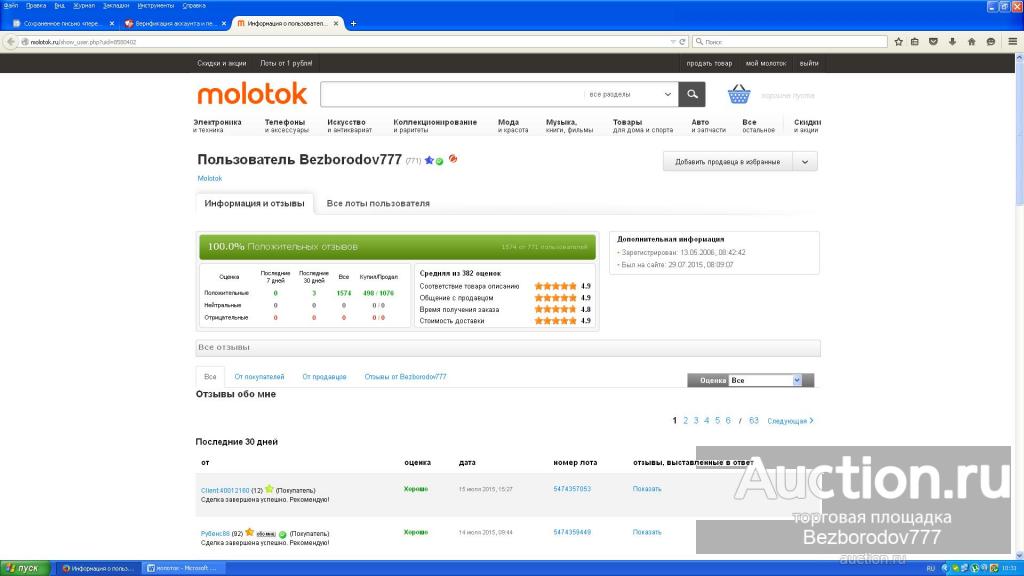Image resolution: width=1024 pixels, height=576 pixels.
Task: Select the 'Информация и отзывы' tab
Action: [254, 203]
